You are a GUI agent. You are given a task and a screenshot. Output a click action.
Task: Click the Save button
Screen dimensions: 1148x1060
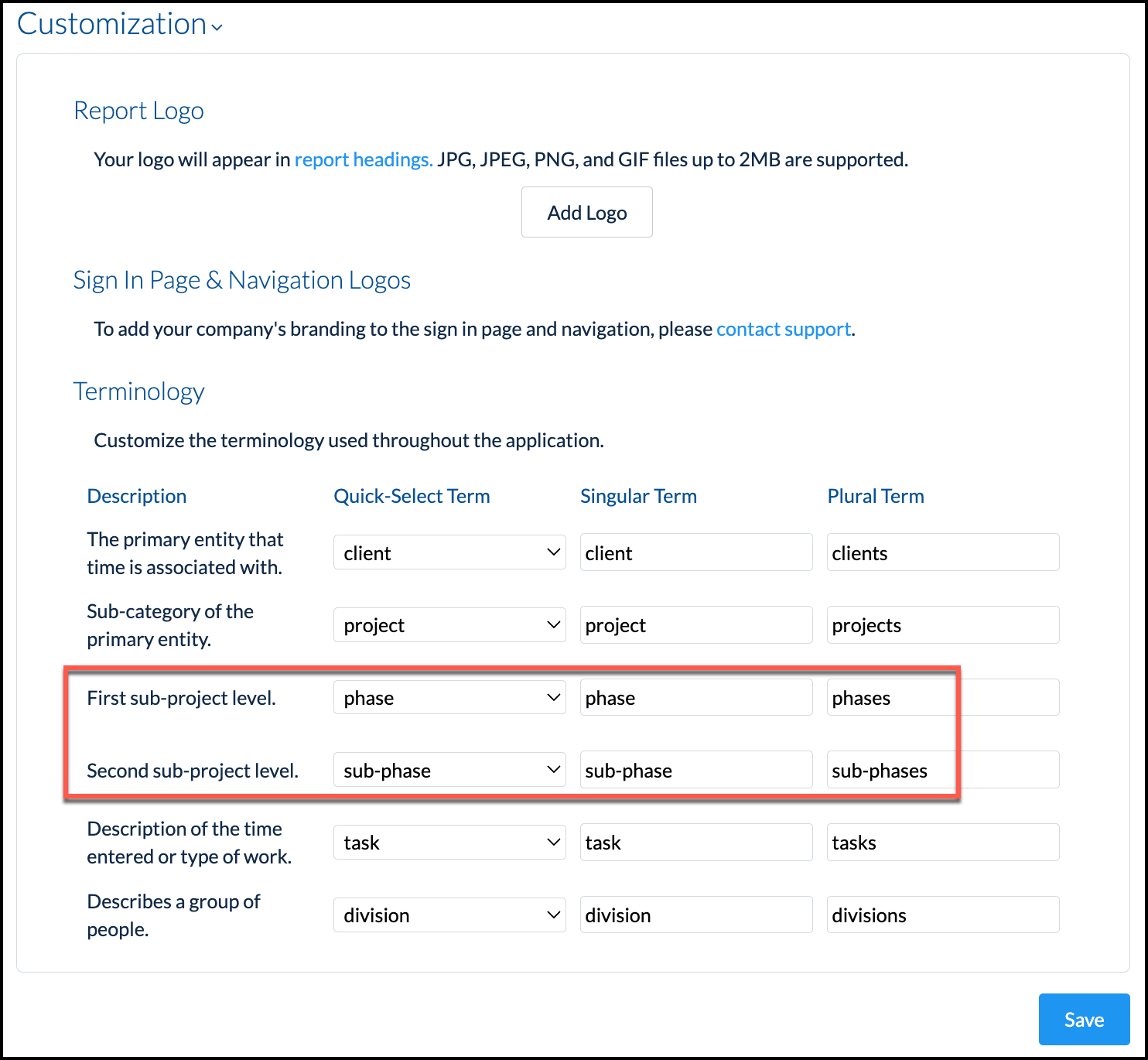coord(1084,1019)
